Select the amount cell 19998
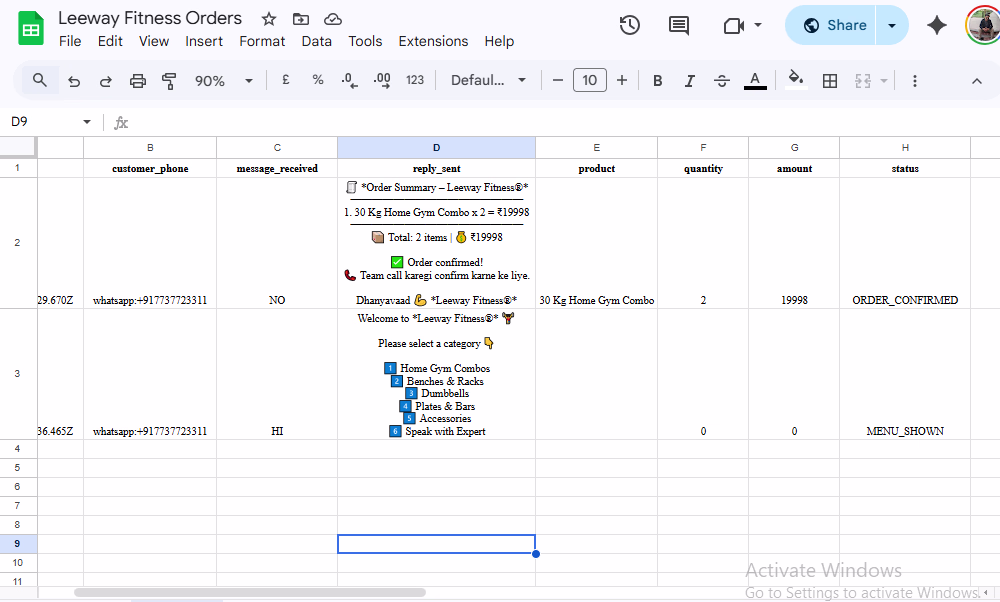Screen dimensions: 1000x602 pyautogui.click(x=794, y=243)
